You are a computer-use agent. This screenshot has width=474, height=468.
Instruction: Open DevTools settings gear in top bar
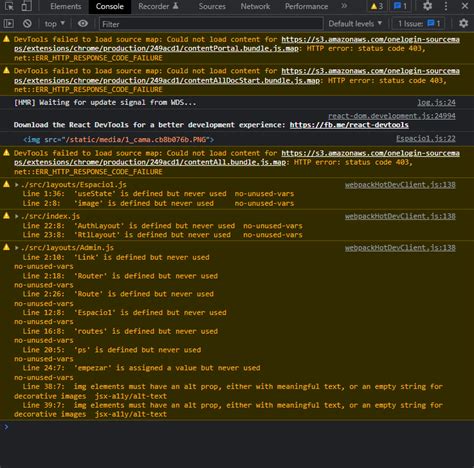[x=427, y=6]
